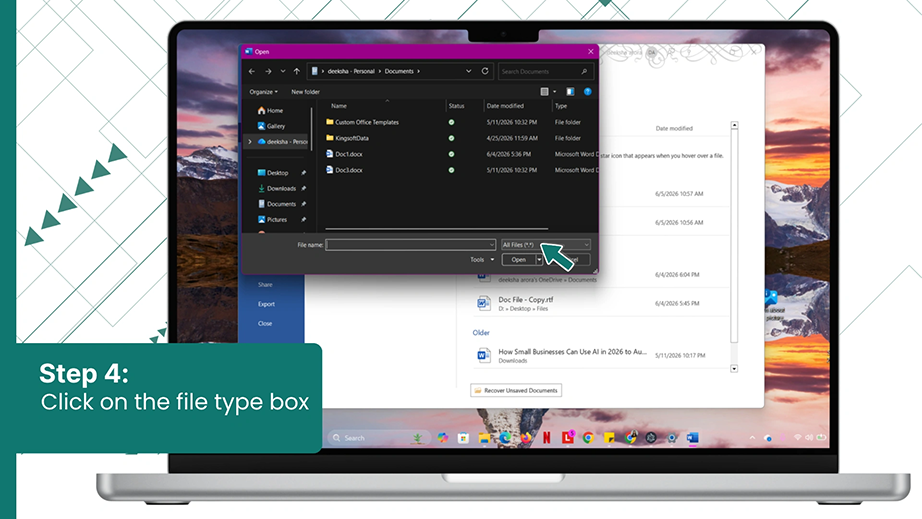Select Downloads in Quick access
This screenshot has height=519, width=922.
(277, 189)
